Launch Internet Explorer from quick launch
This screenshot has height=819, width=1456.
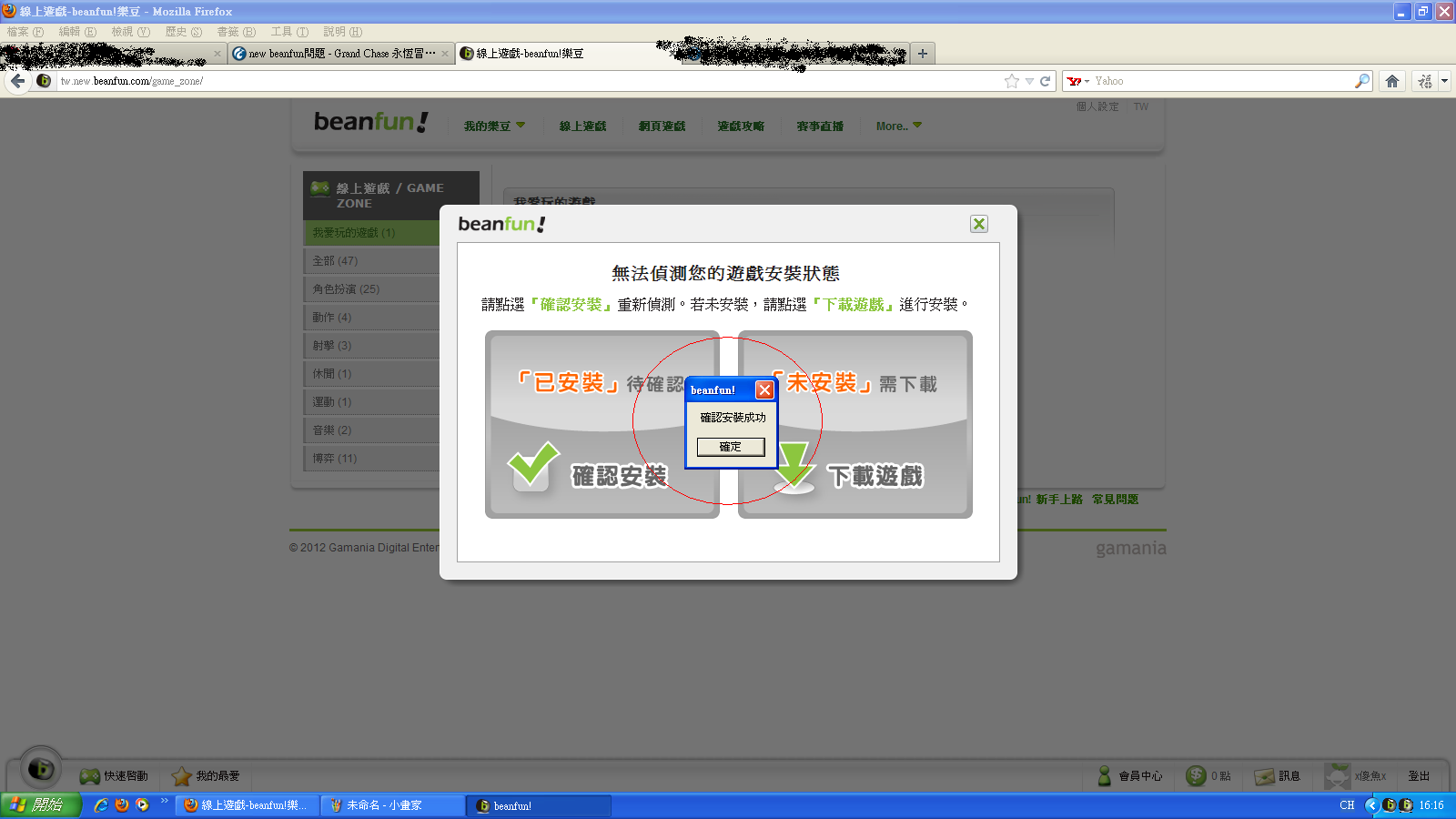[101, 805]
